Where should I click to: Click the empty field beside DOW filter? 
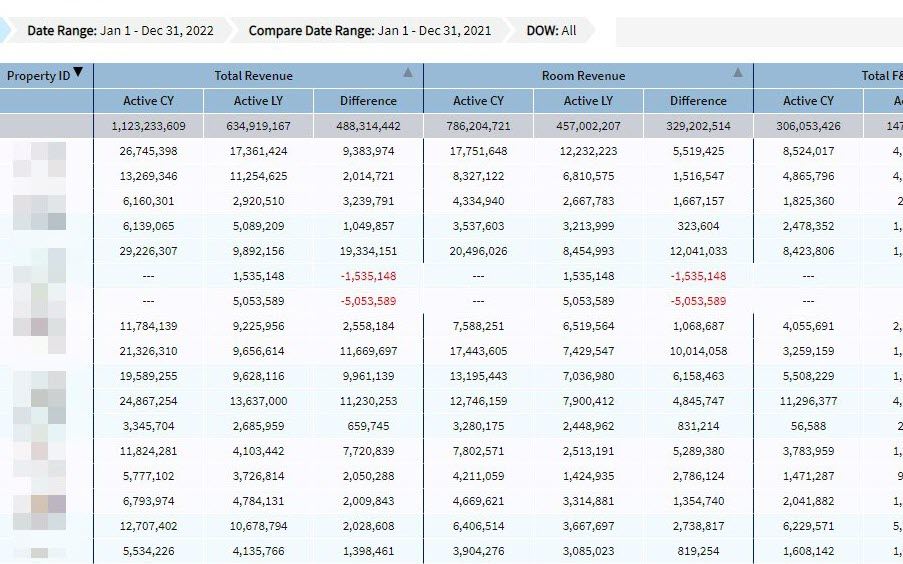(x=758, y=32)
